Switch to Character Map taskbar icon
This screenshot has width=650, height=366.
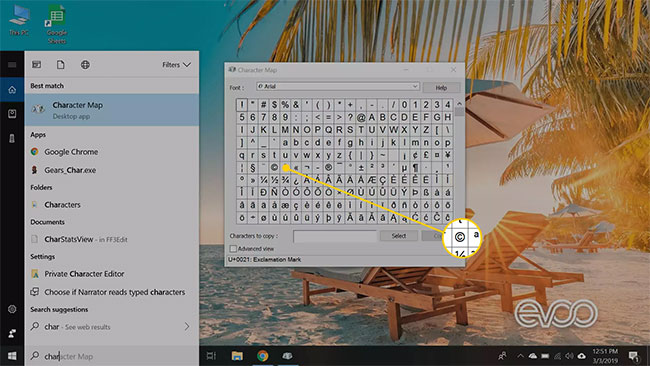(x=287, y=356)
